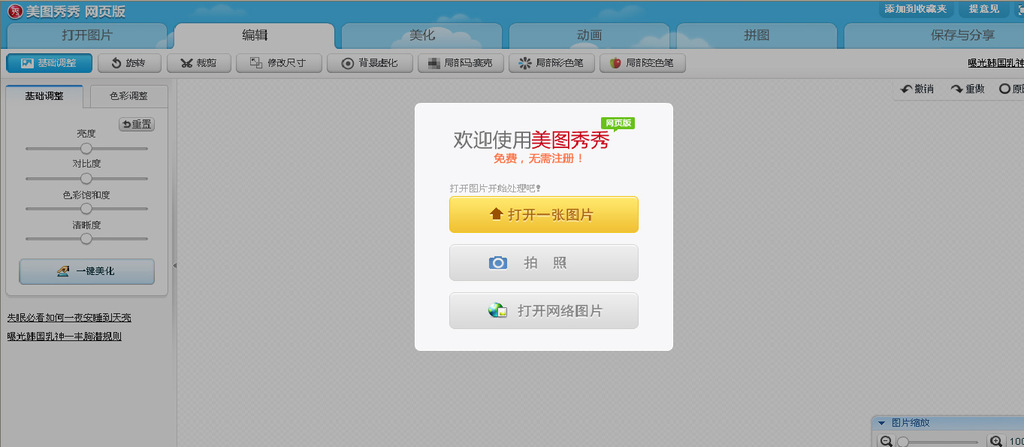Viewport: 1024px width, 447px height.
Task: Open the top-right 曝光韩国 link
Action: 995,63
